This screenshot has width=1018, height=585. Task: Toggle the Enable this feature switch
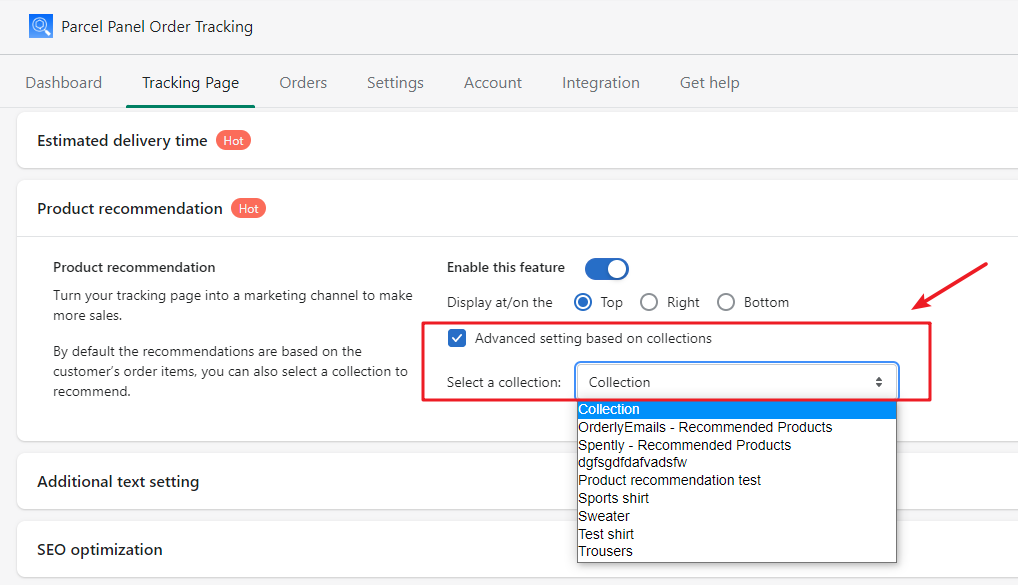click(x=606, y=268)
